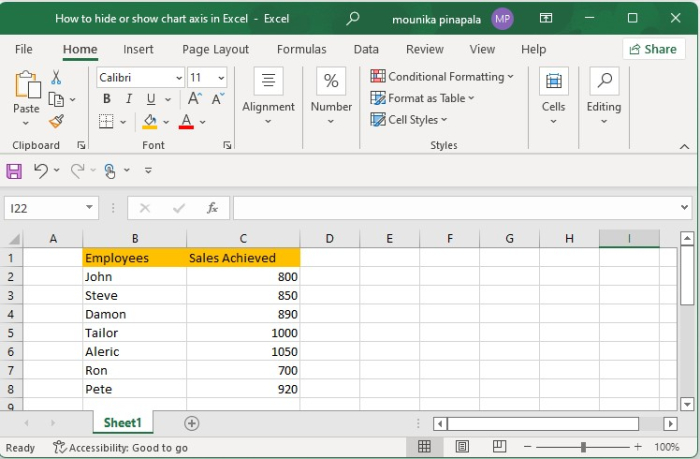Click the red Font Color swatch
The image size is (700, 459).
click(x=185, y=121)
